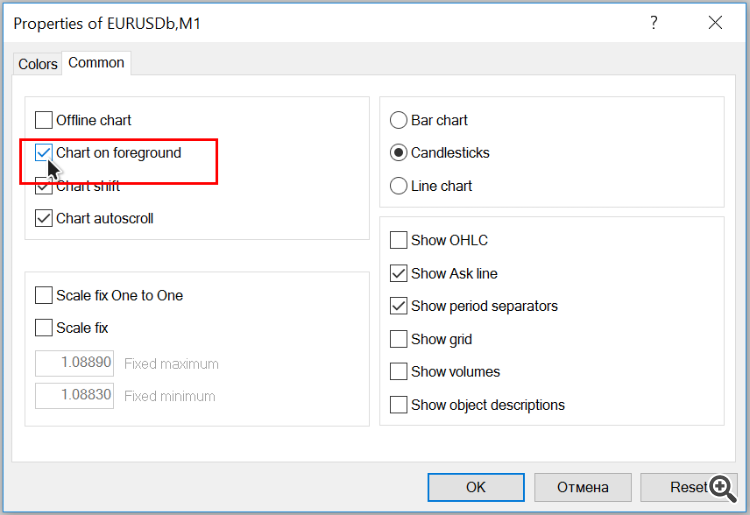750x515 pixels.
Task: Check the Scale fix checkbox
Action: point(44,328)
